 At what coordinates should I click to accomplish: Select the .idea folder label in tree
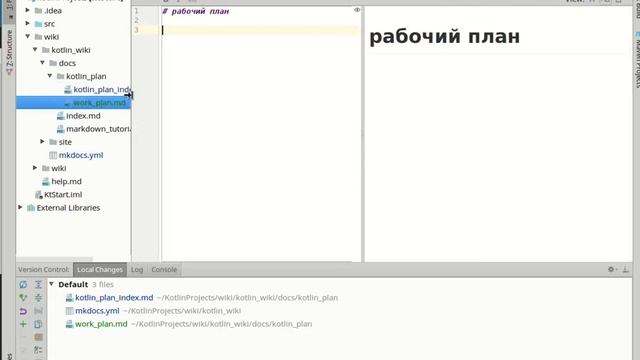pyautogui.click(x=53, y=11)
